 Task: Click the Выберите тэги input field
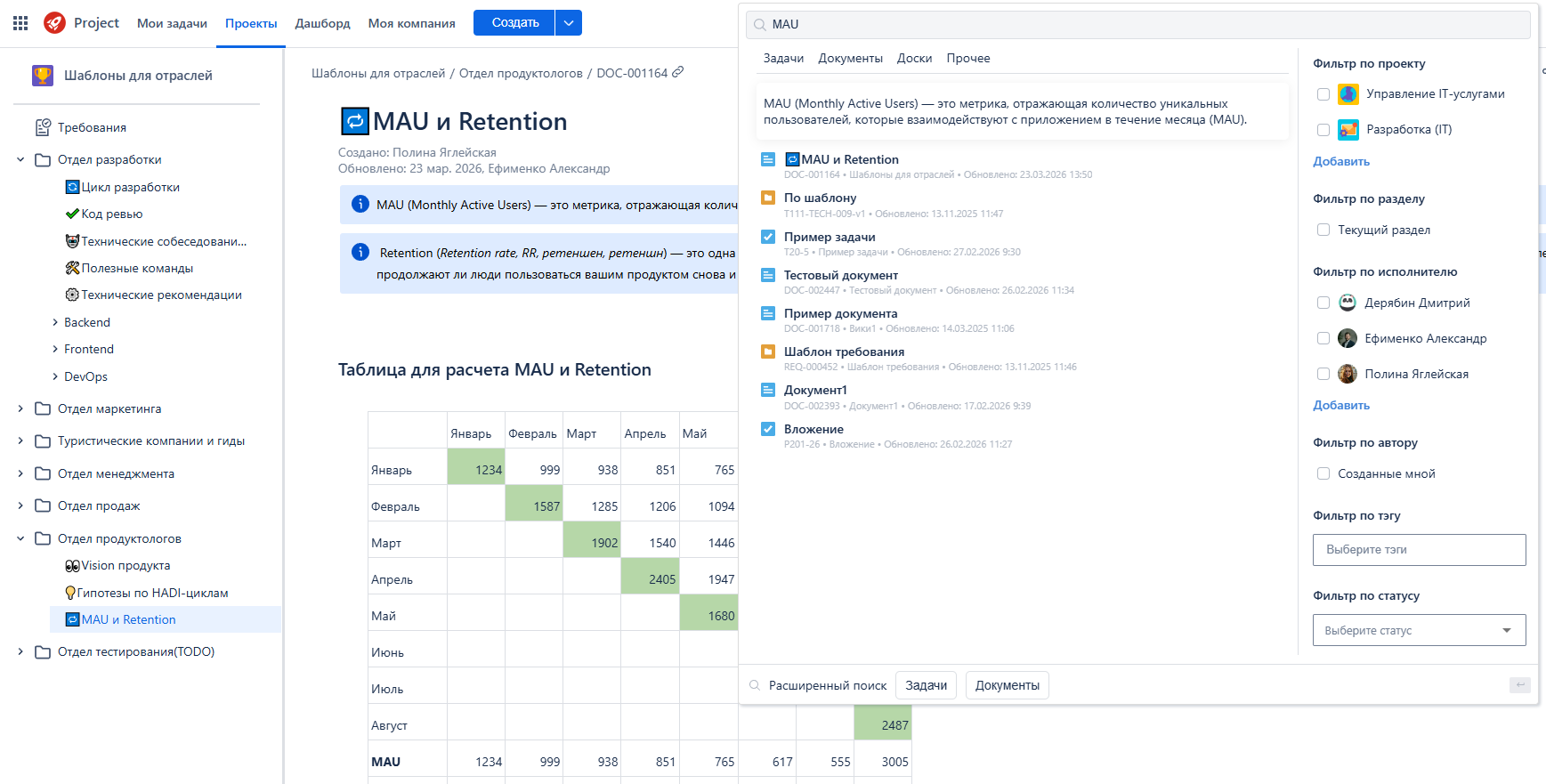click(x=1419, y=550)
